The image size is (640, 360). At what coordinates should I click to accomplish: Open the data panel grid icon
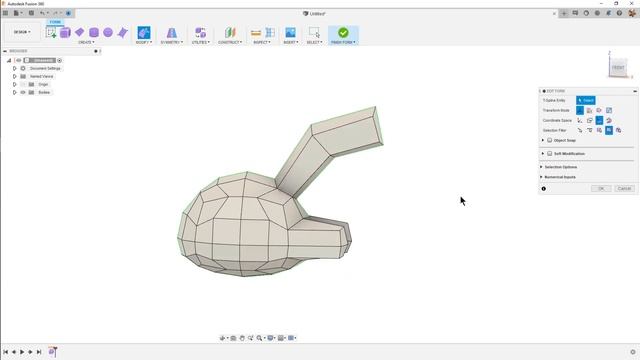5,13
